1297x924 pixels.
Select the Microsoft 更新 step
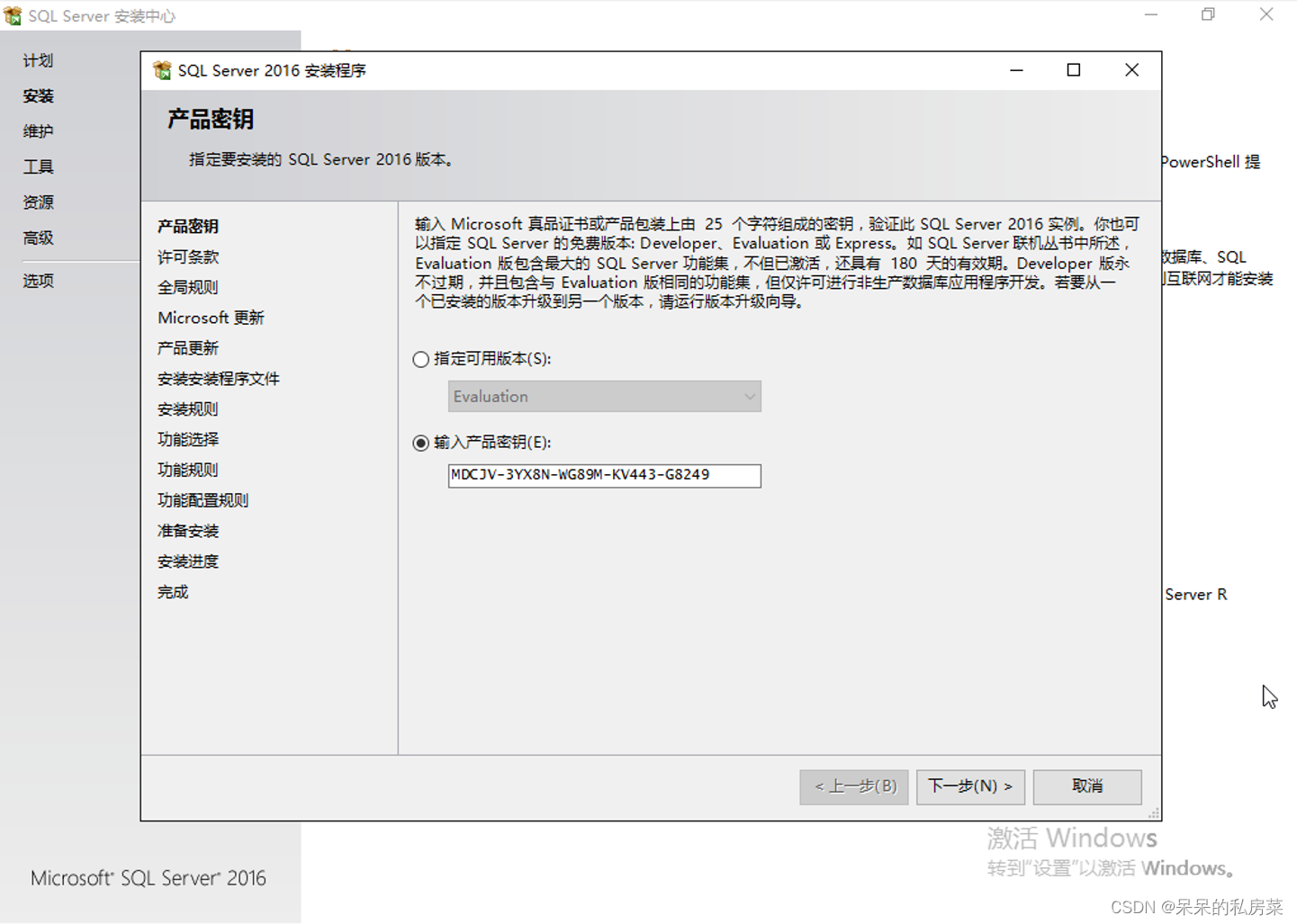(x=211, y=318)
